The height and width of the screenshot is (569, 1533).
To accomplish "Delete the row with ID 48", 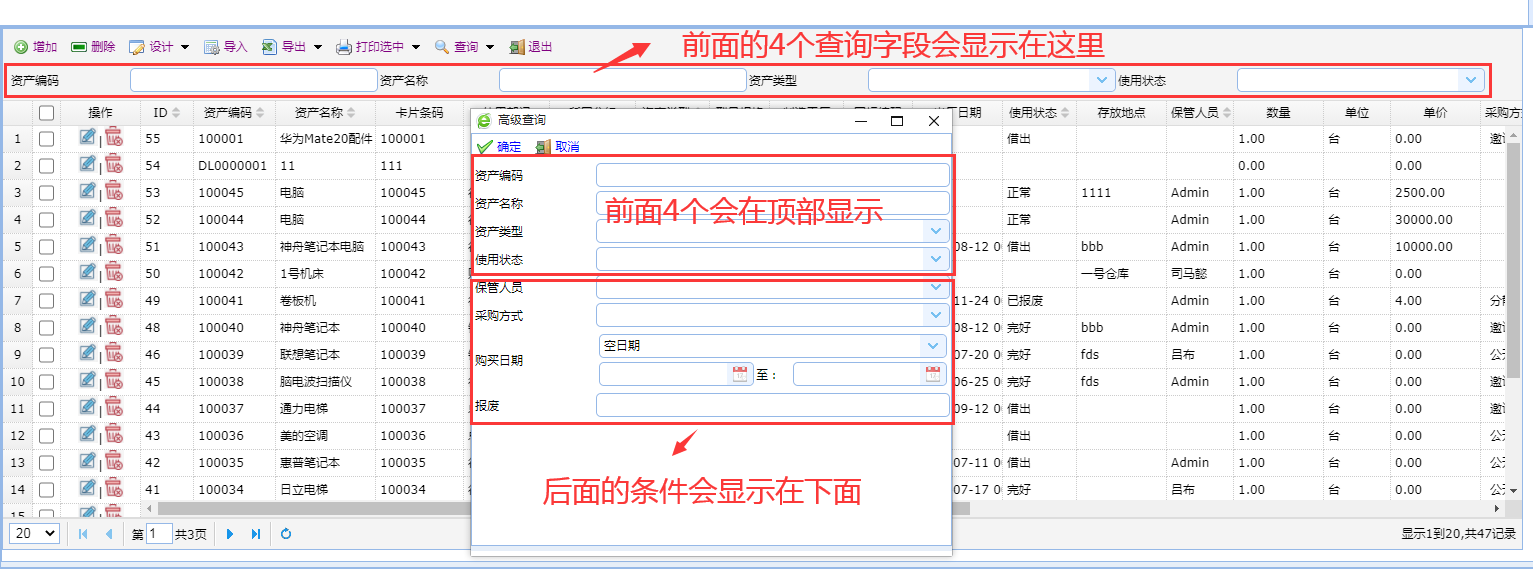I will 113,326.
